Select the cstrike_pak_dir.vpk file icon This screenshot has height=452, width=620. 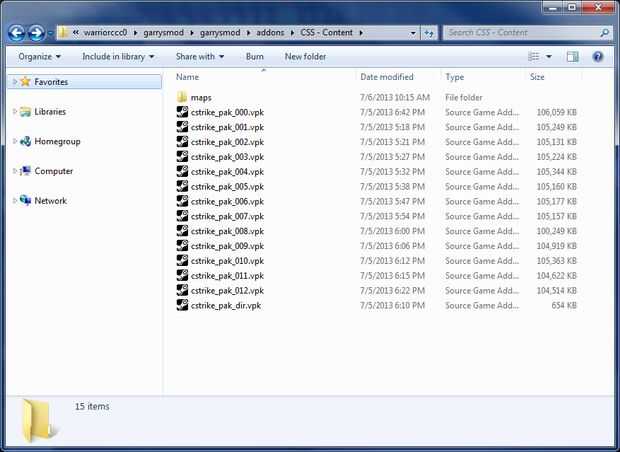tap(182, 305)
